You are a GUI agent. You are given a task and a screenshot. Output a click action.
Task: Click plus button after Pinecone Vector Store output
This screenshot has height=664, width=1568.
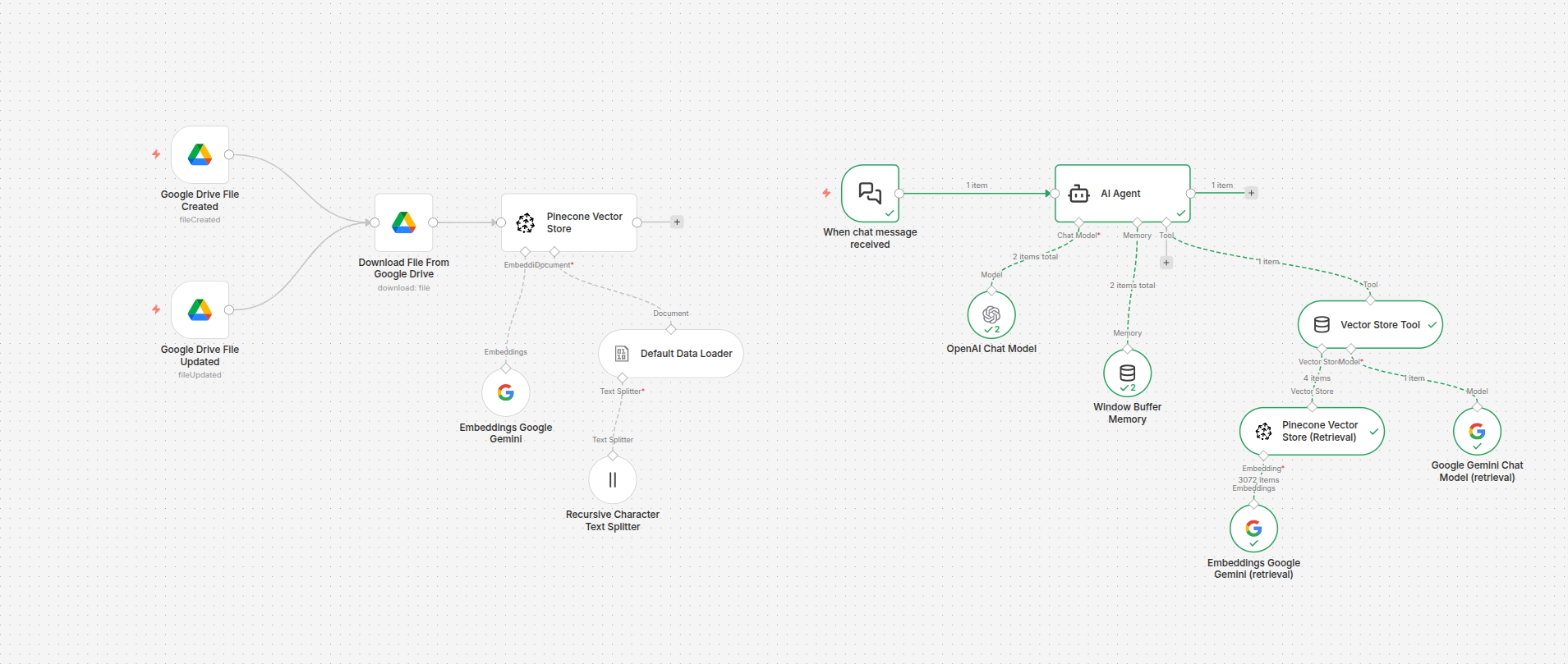(677, 222)
